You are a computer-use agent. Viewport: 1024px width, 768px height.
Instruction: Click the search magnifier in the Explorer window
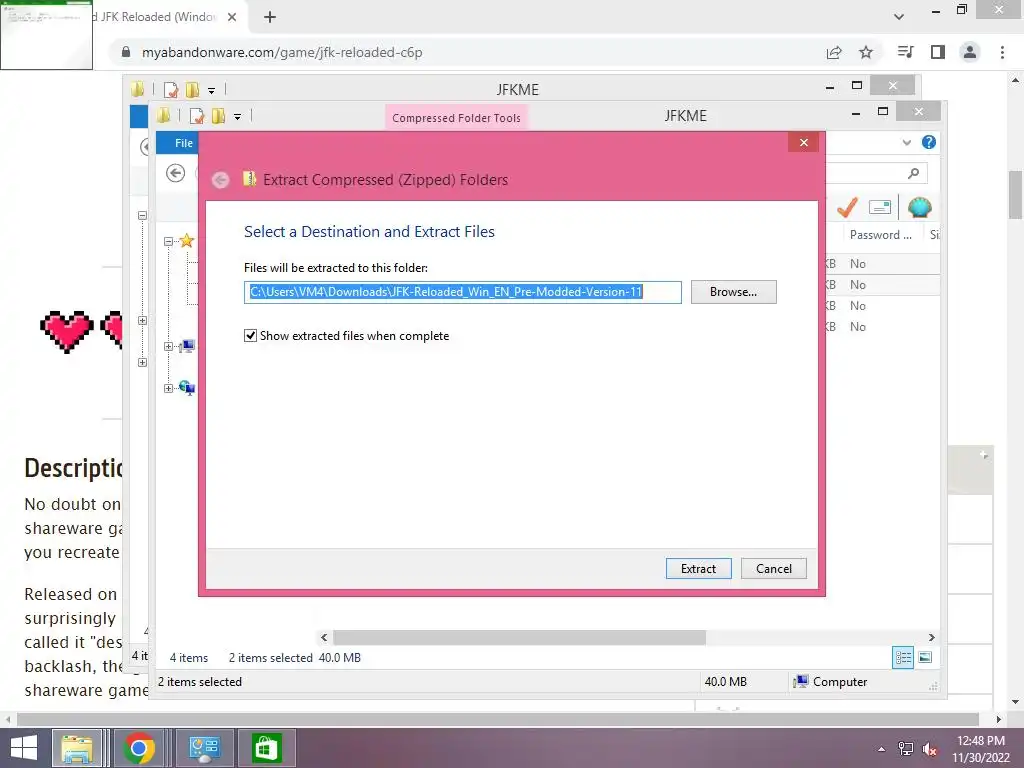pyautogui.click(x=914, y=173)
